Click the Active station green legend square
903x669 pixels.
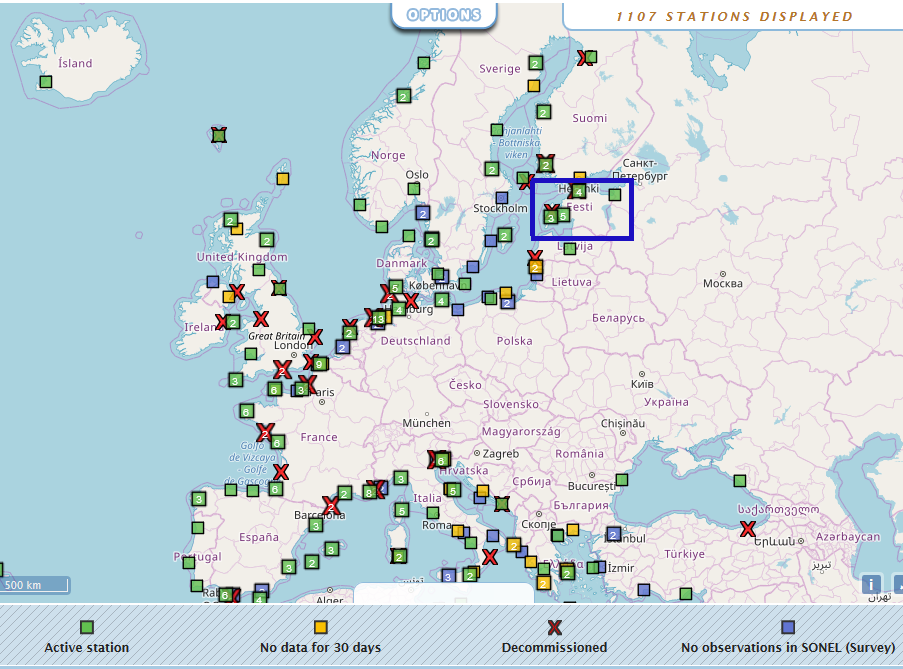(87, 627)
